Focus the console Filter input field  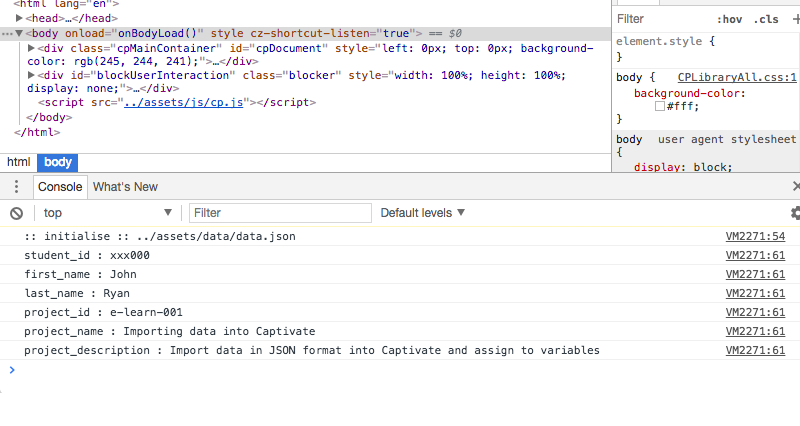(x=280, y=213)
